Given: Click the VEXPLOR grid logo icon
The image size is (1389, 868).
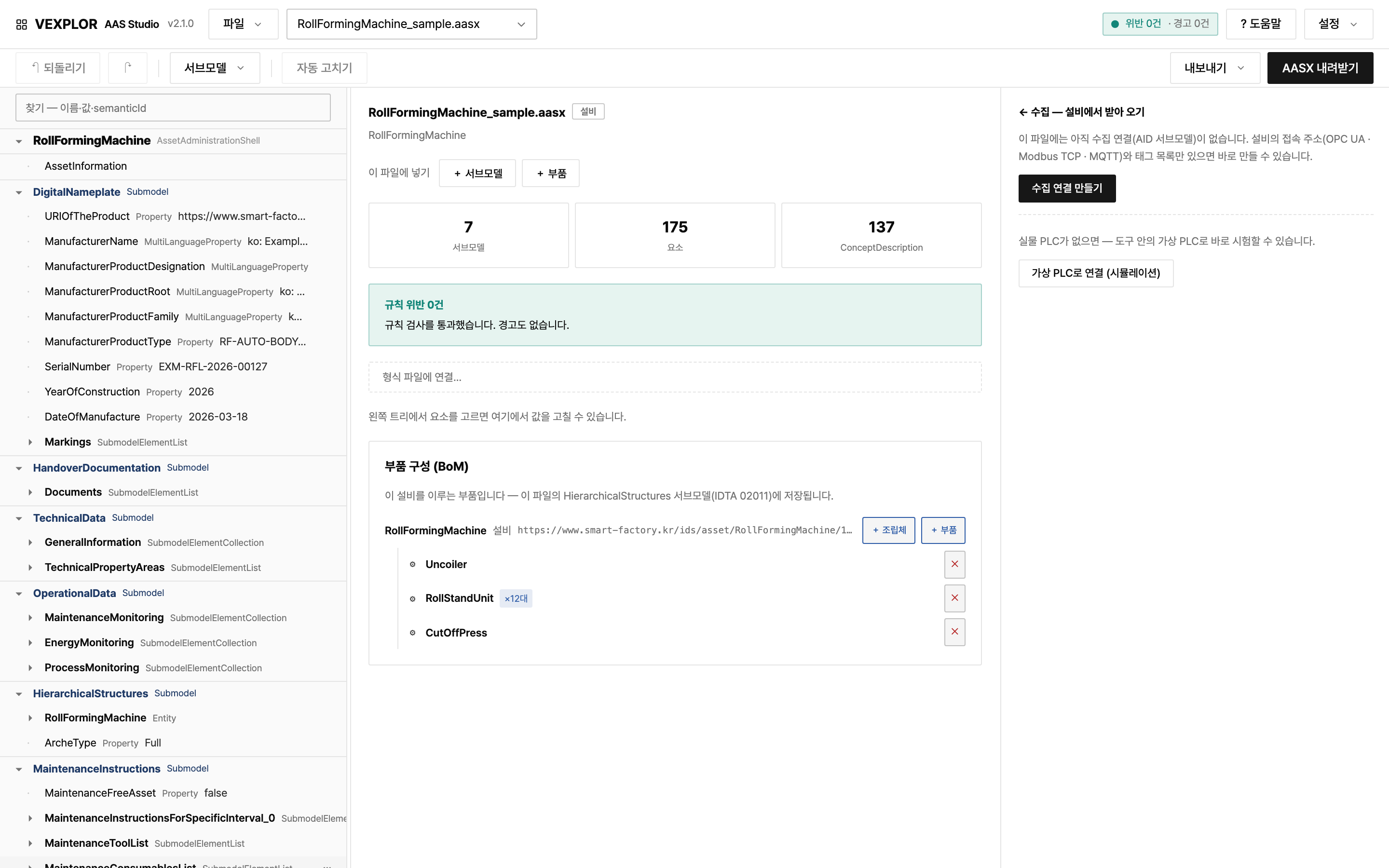Looking at the screenshot, I should tap(21, 24).
